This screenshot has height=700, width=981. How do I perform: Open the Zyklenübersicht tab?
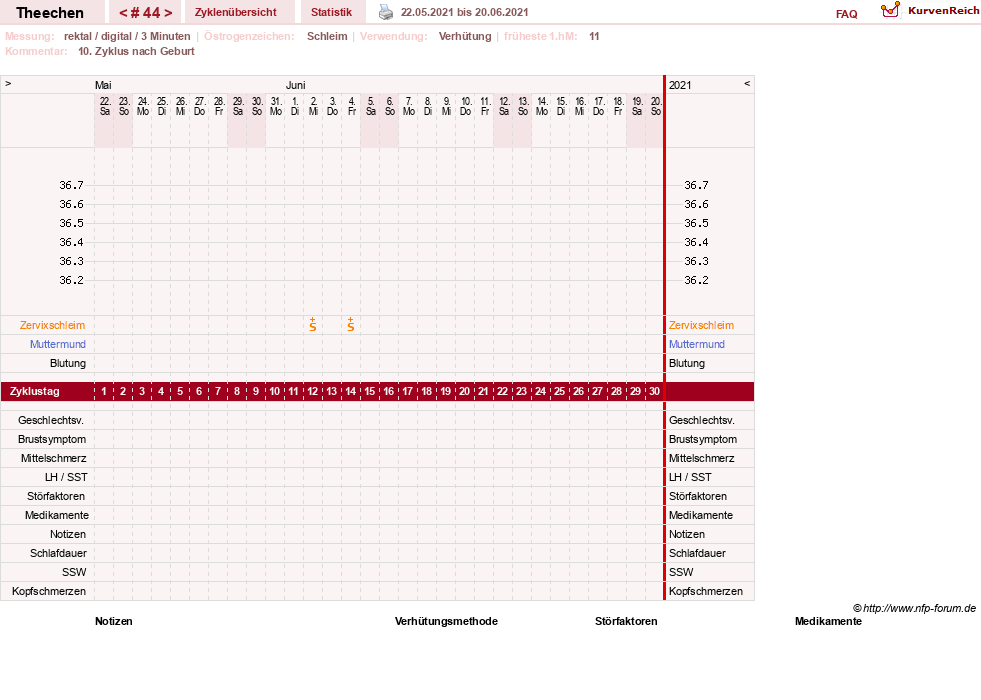[236, 13]
